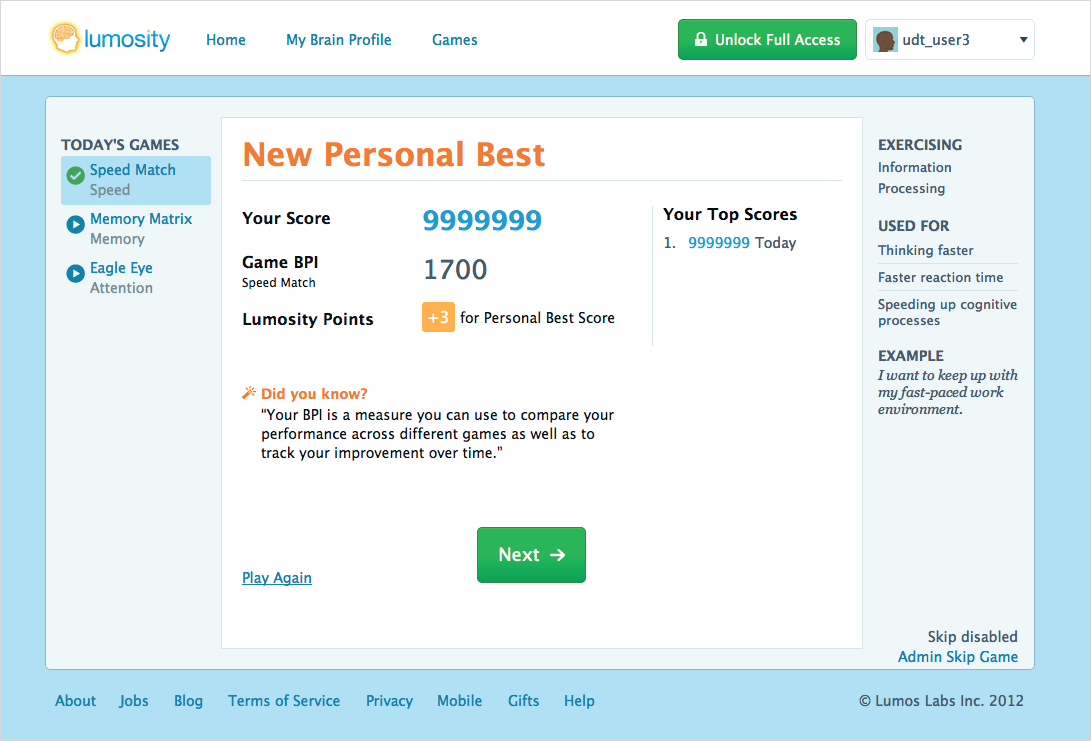1091x741 pixels.
Task: Click the New Personal Best heading
Action: [394, 154]
